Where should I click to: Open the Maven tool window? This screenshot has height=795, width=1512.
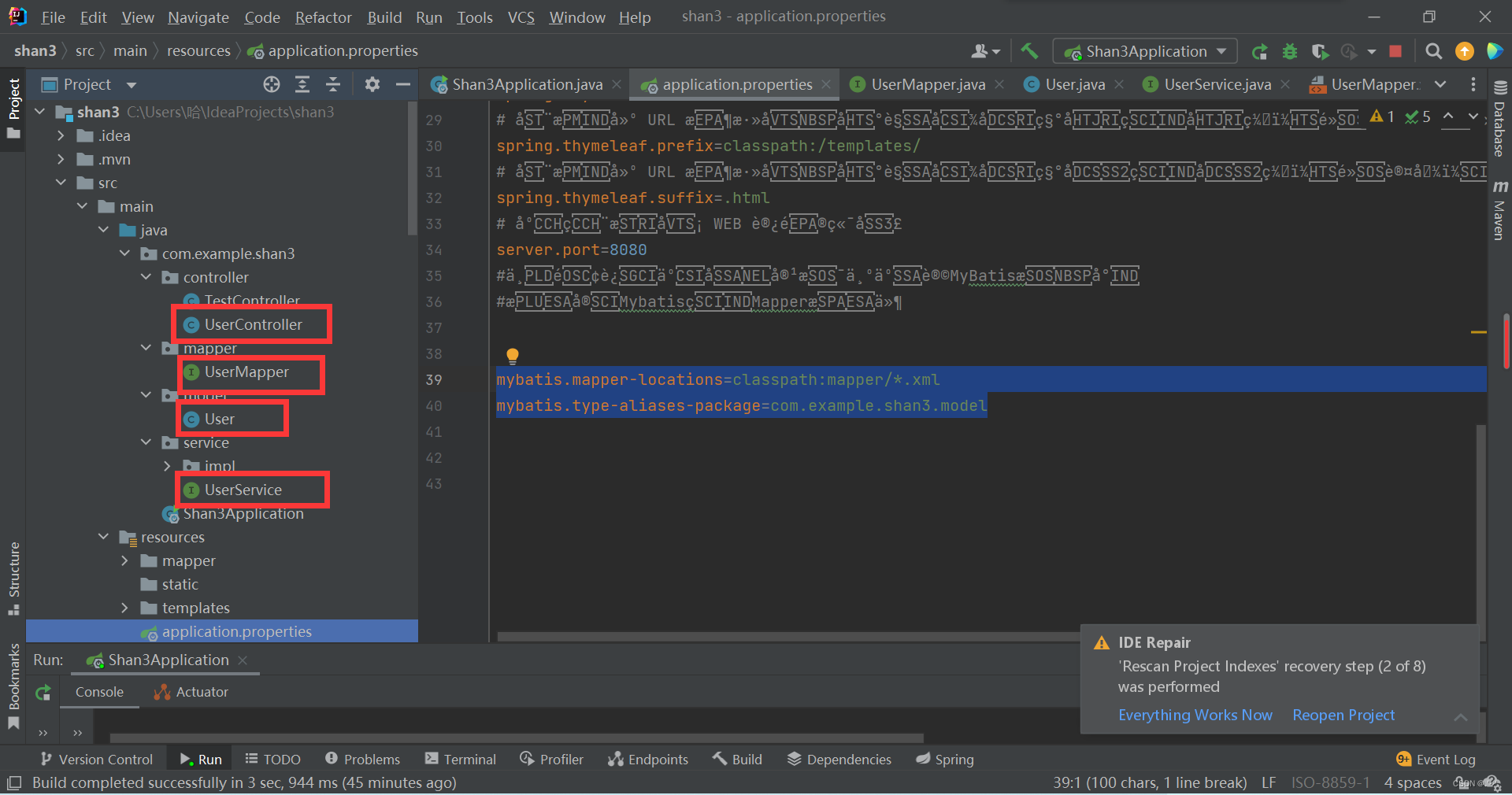coord(1500,211)
